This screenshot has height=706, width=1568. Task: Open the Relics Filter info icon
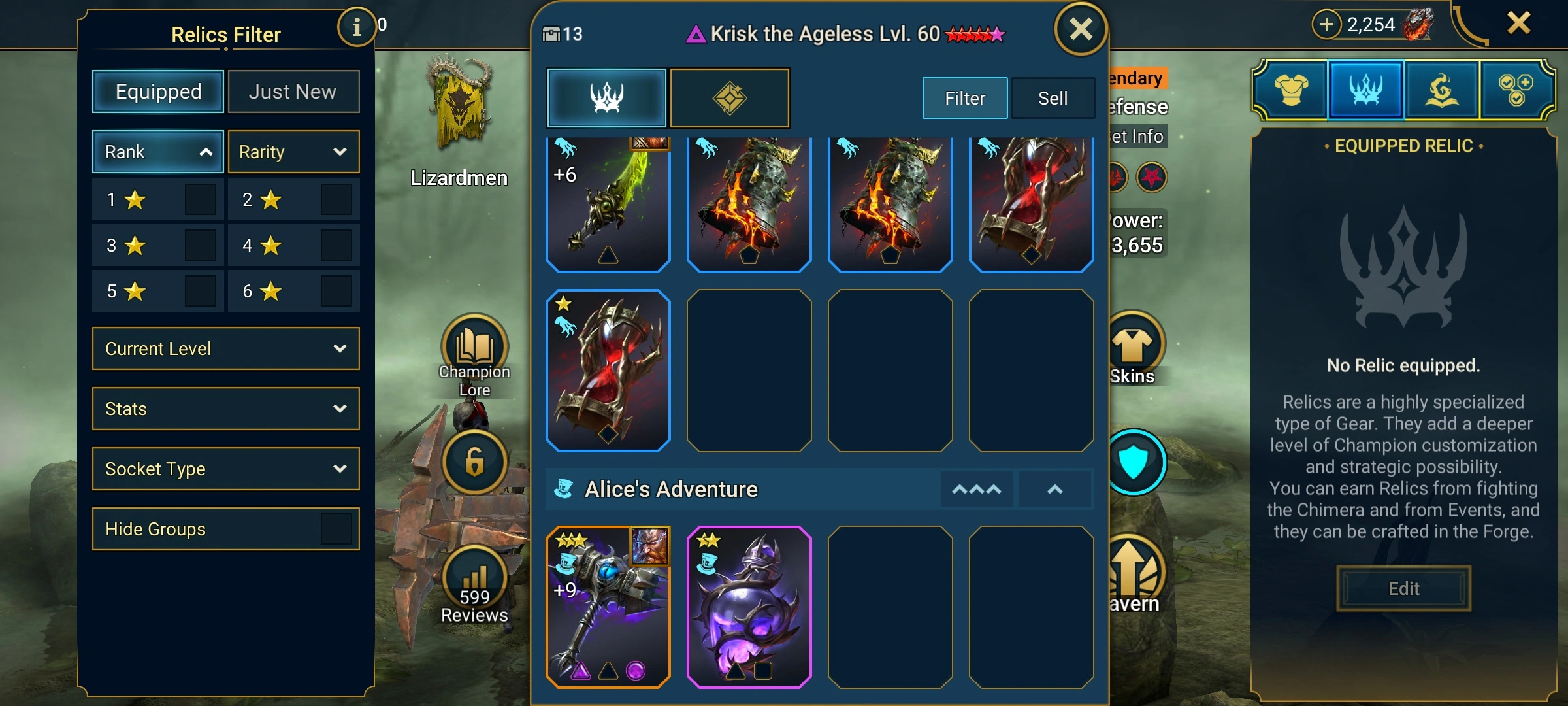(356, 27)
